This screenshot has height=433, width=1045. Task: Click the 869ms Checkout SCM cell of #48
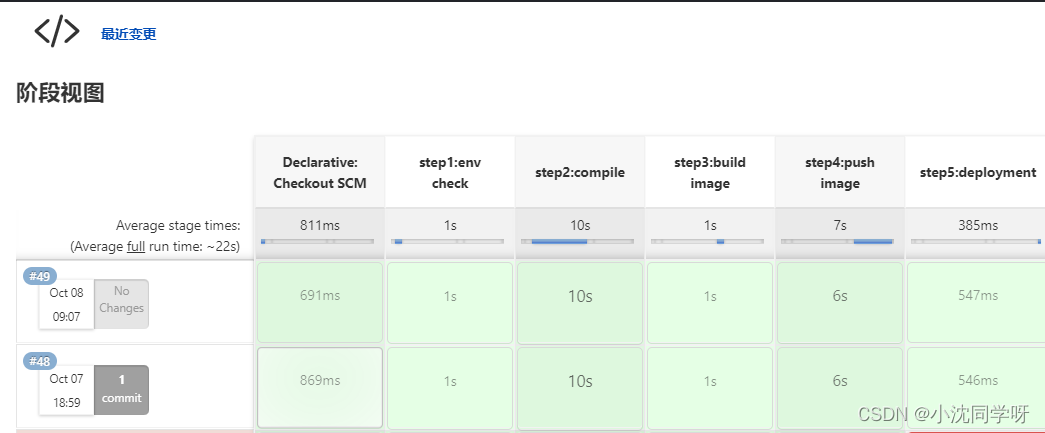[320, 388]
